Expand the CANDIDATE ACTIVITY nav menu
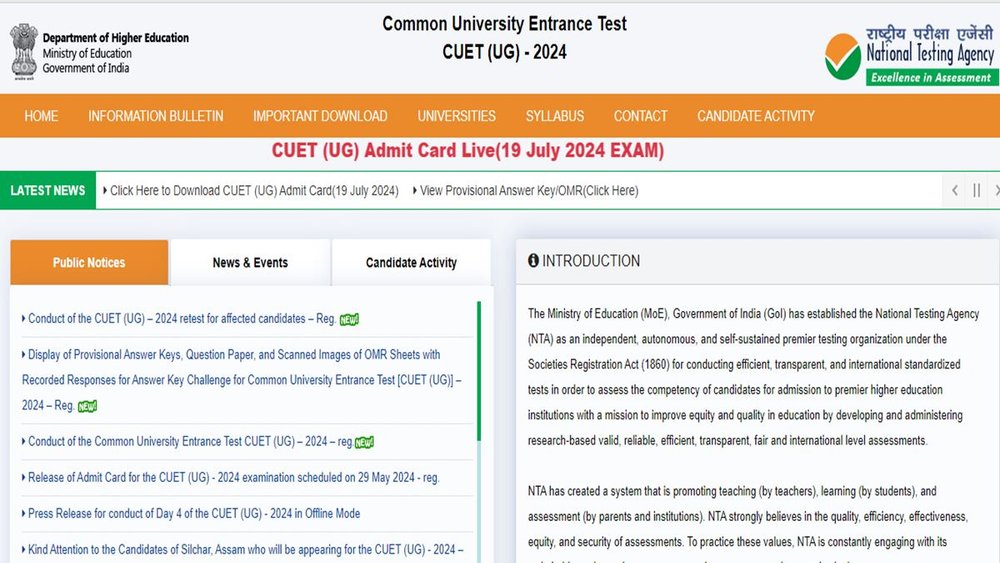The height and width of the screenshot is (563, 1000). click(755, 116)
